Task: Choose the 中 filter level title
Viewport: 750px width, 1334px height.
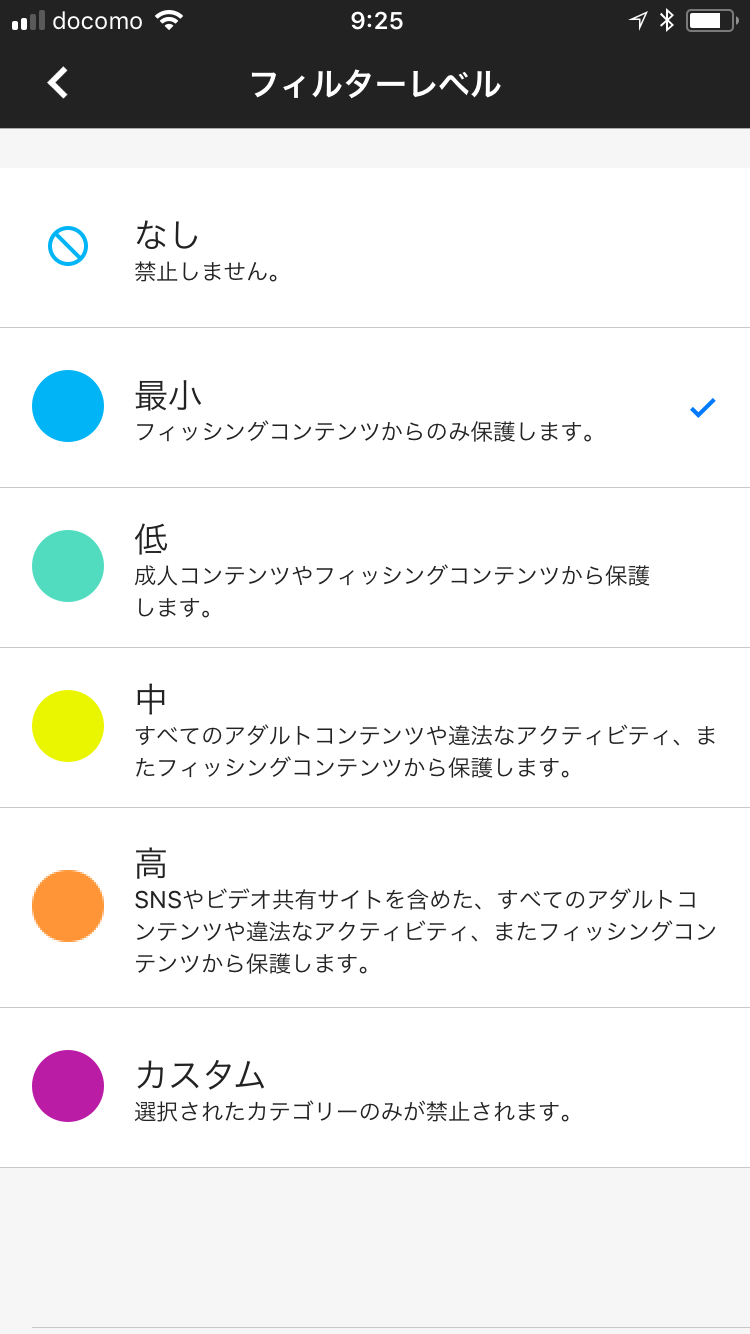Action: 151,699
